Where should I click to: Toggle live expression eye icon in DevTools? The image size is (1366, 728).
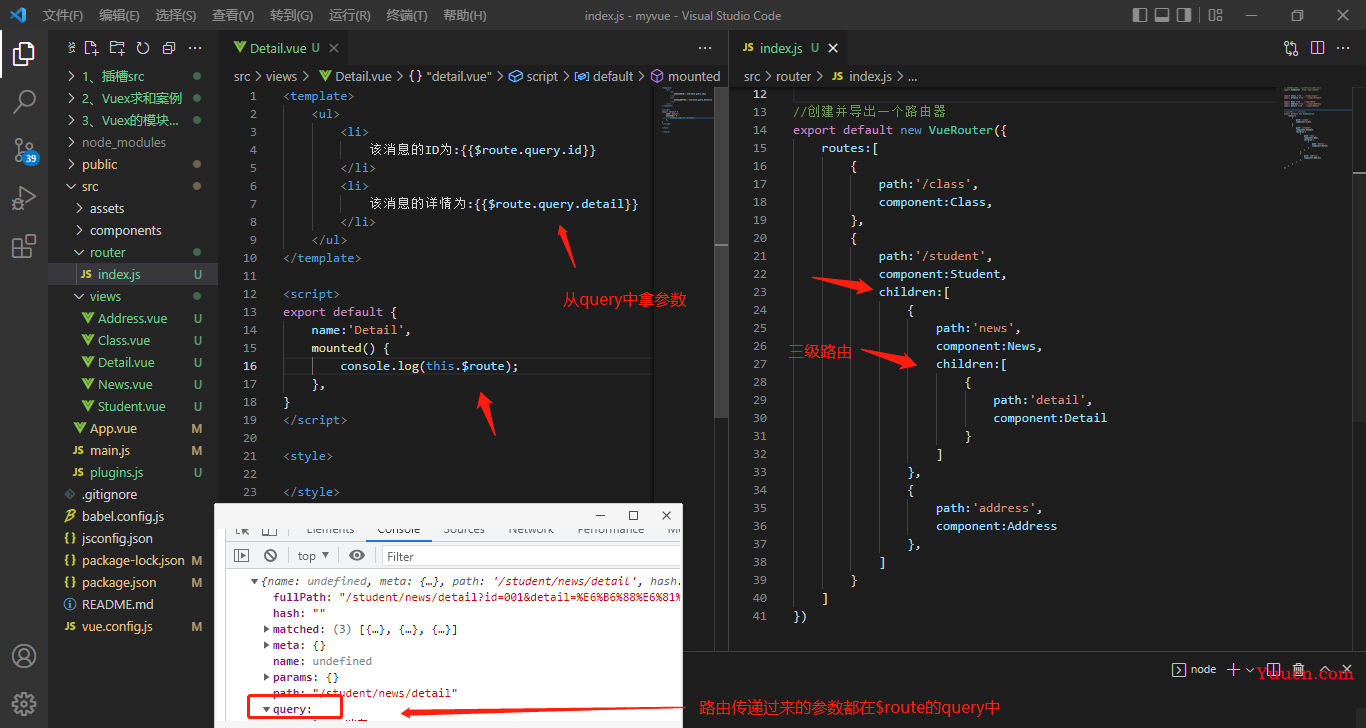[x=357, y=556]
